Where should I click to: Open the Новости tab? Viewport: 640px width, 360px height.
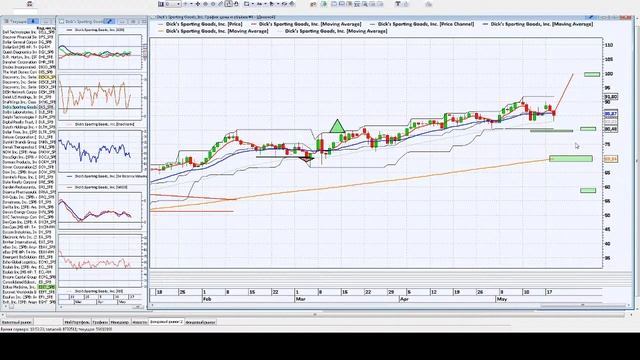pyautogui.click(x=140, y=322)
